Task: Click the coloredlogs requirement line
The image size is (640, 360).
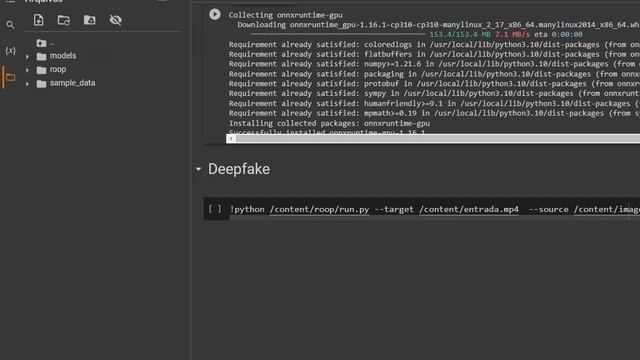Action: [x=434, y=44]
